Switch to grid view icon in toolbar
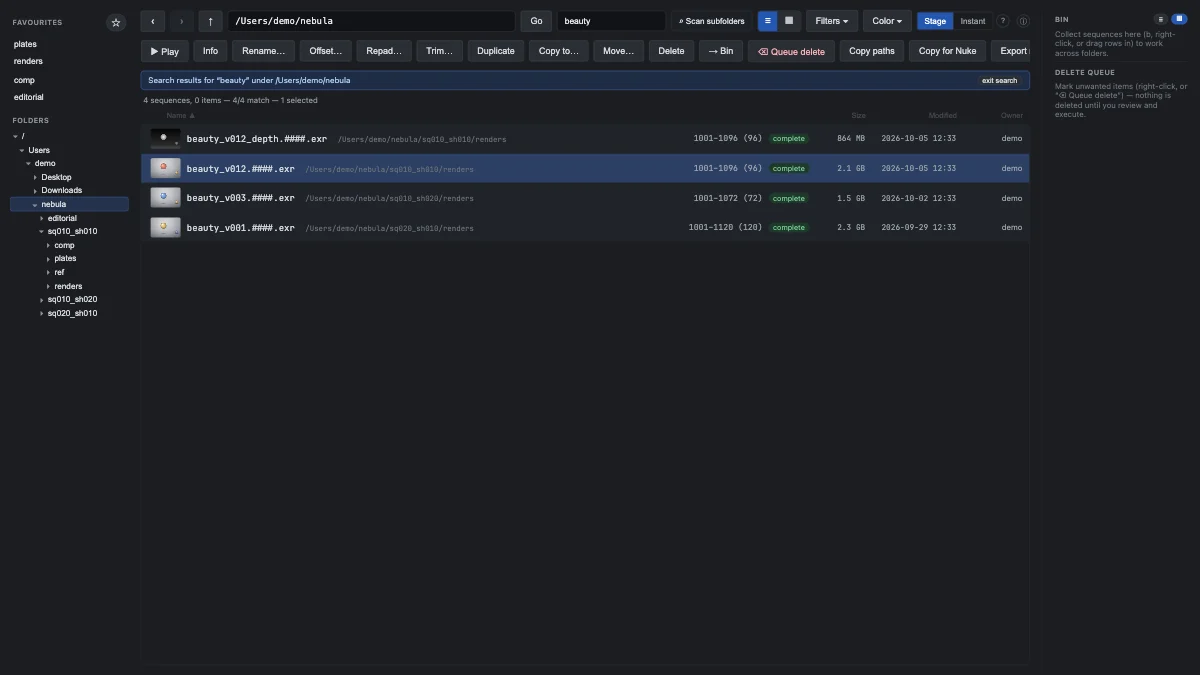Screen dimensions: 1200x675 [x=789, y=21]
